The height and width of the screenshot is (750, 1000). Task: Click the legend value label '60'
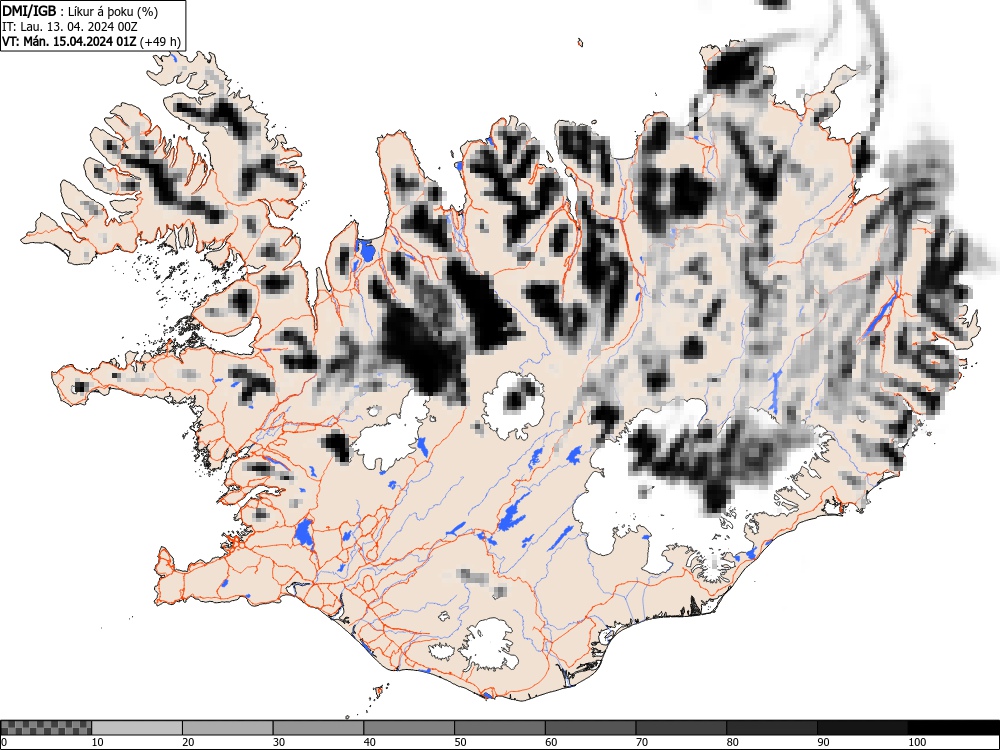tap(551, 742)
